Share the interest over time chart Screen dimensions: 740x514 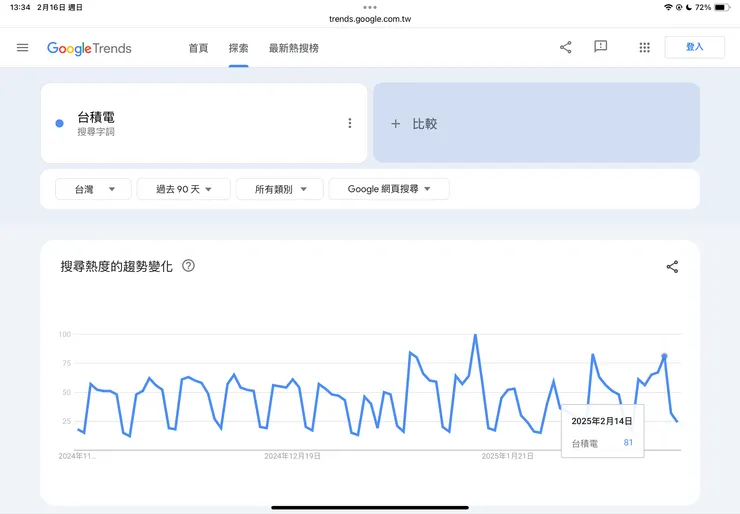(x=672, y=267)
